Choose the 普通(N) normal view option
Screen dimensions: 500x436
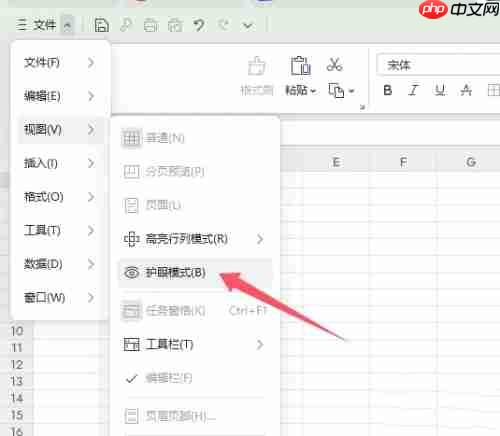(195, 138)
